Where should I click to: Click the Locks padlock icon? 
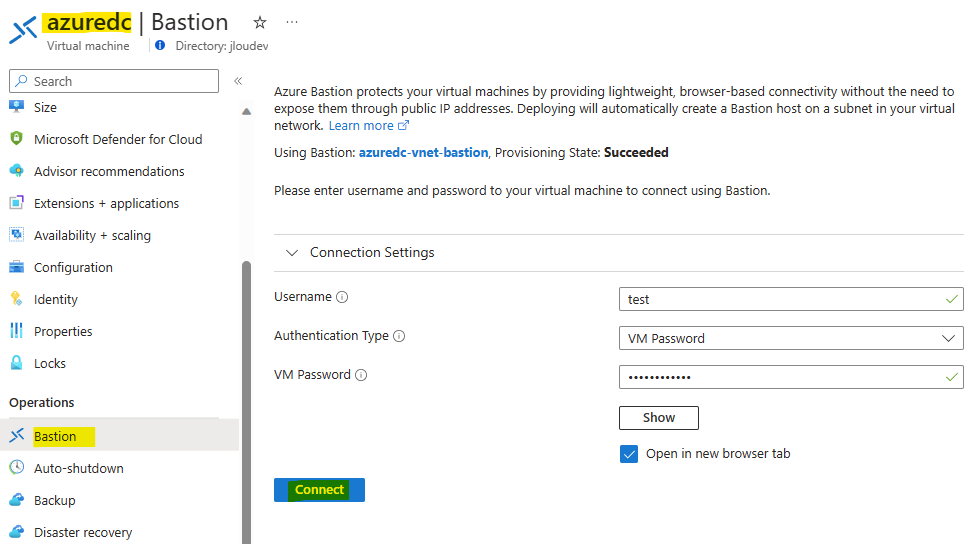click(x=17, y=363)
